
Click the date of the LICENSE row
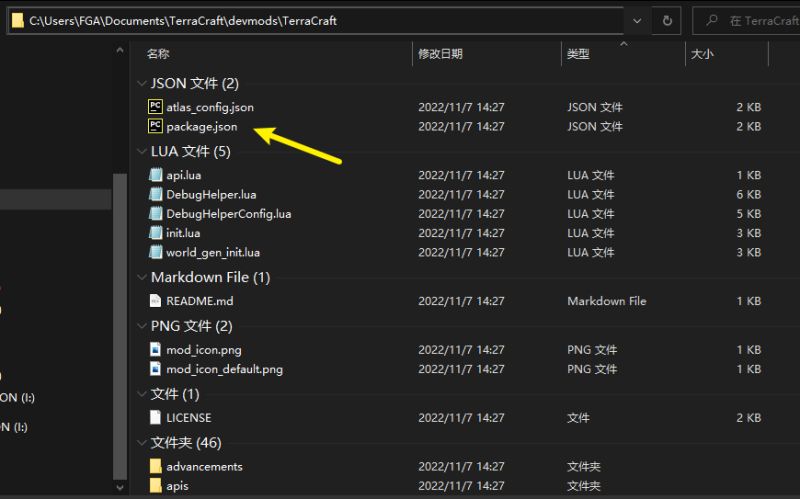click(x=461, y=417)
